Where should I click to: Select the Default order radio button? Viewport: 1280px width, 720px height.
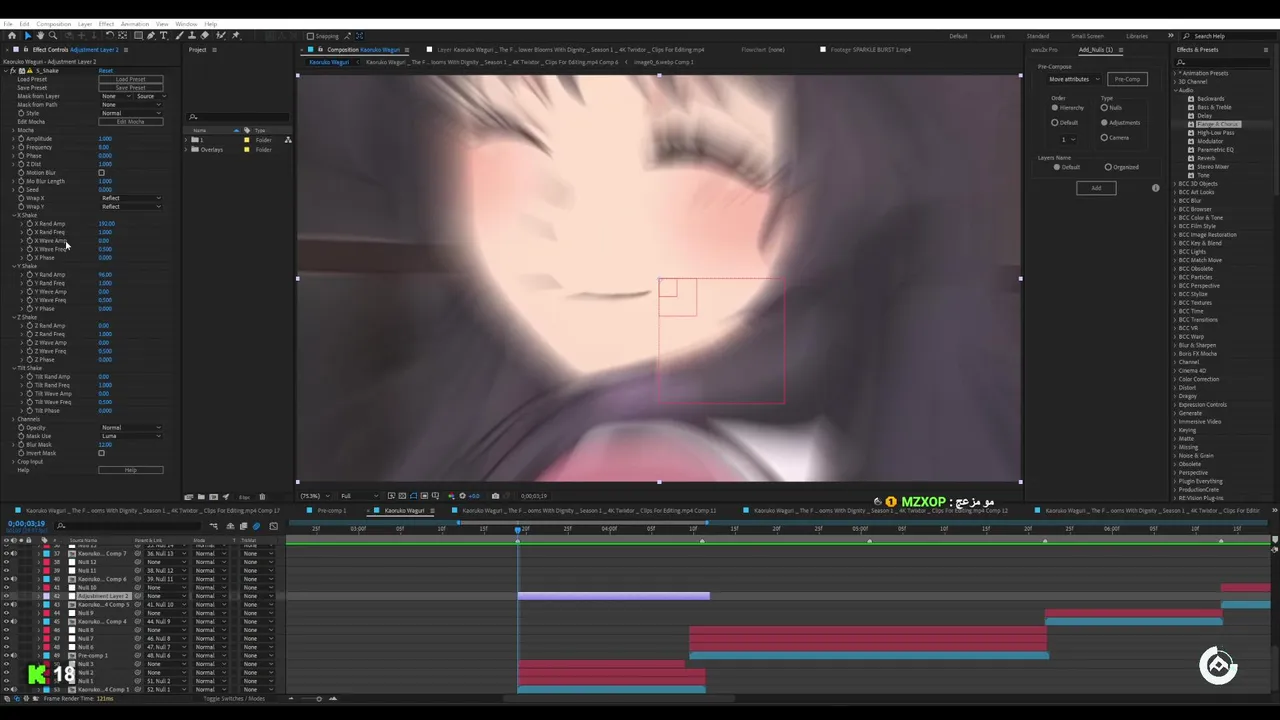click(1054, 122)
